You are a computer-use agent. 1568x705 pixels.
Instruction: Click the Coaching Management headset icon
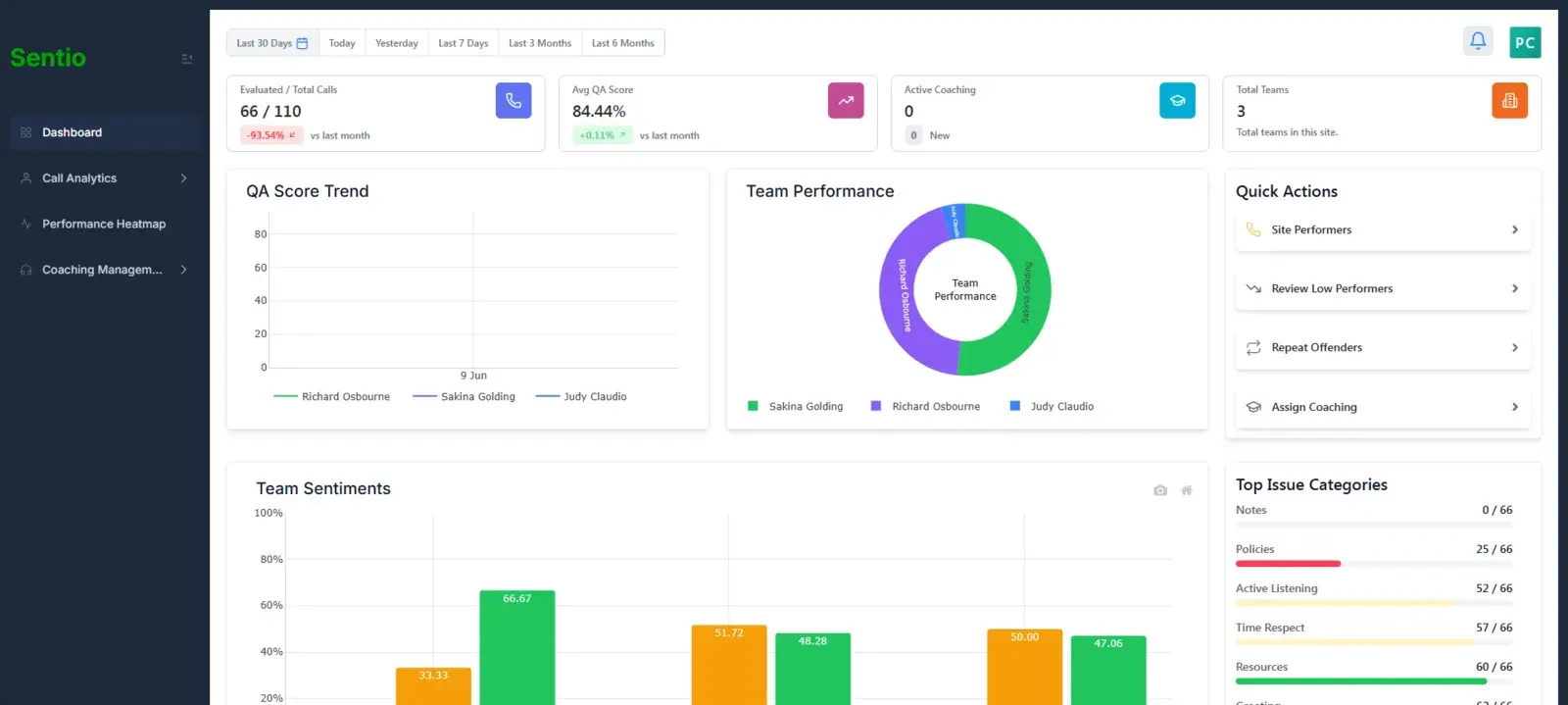tap(26, 270)
